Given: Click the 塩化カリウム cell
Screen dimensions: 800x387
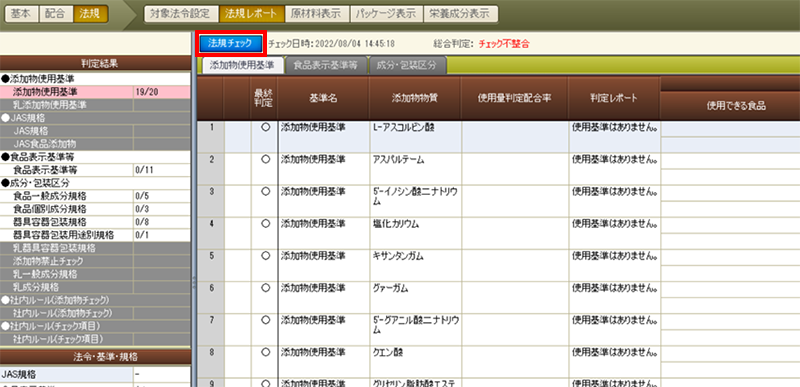Looking at the screenshot, I should click(415, 233).
